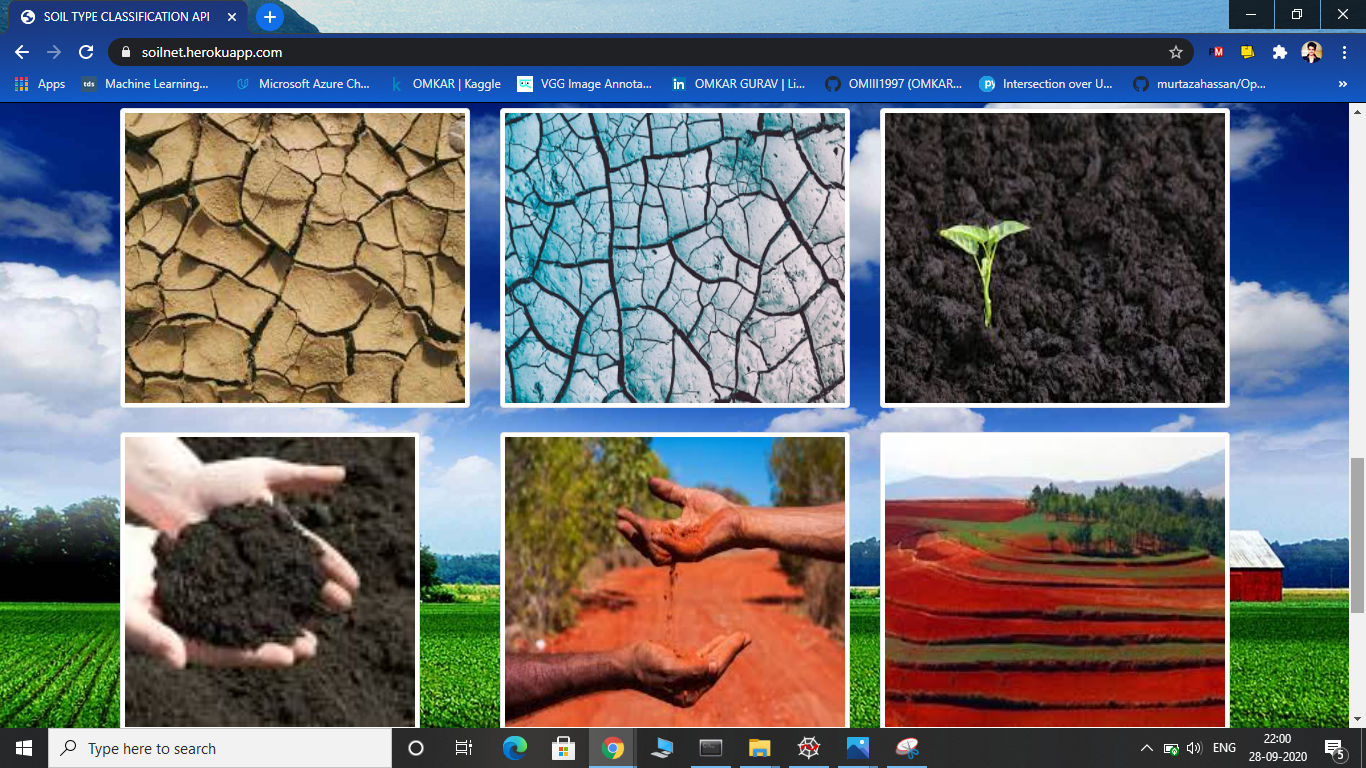Open the Chrome menu three dots
Image resolution: width=1366 pixels, height=768 pixels.
coord(1342,52)
